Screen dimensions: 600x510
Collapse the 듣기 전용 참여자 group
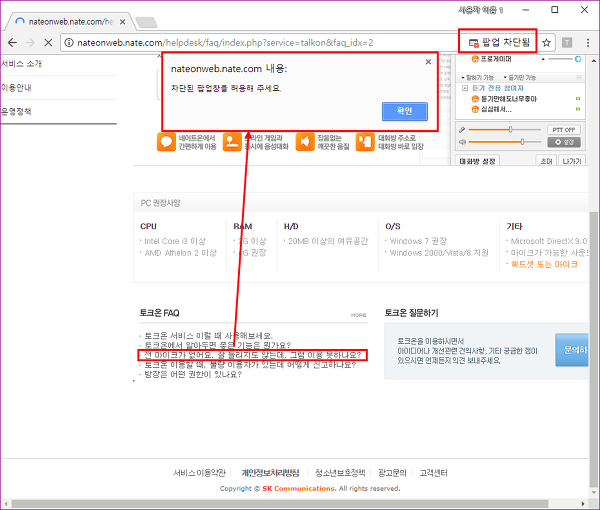(465, 88)
